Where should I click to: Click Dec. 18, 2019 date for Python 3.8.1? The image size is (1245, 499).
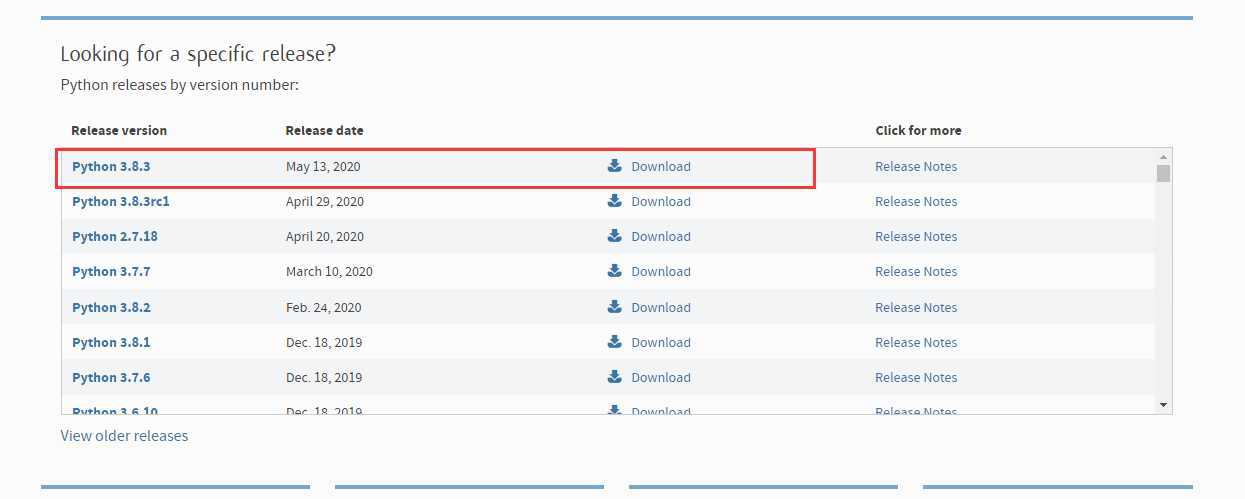(x=324, y=343)
